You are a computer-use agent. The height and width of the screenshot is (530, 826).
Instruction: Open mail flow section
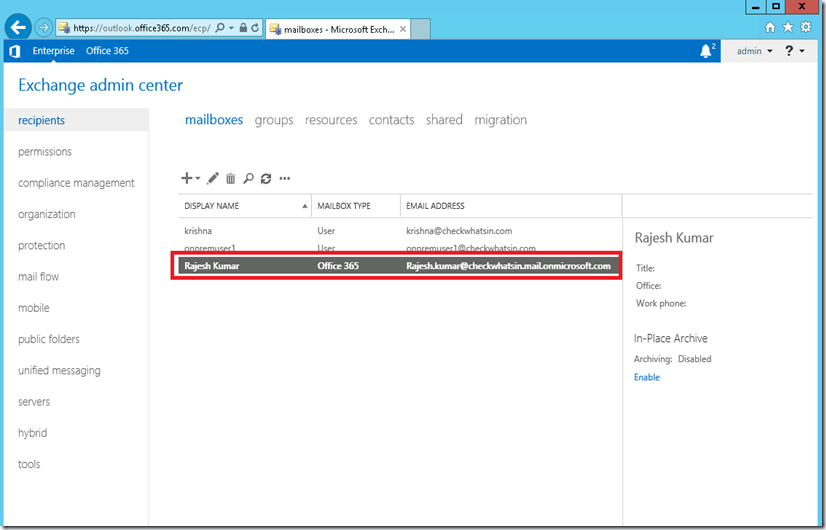(38, 277)
